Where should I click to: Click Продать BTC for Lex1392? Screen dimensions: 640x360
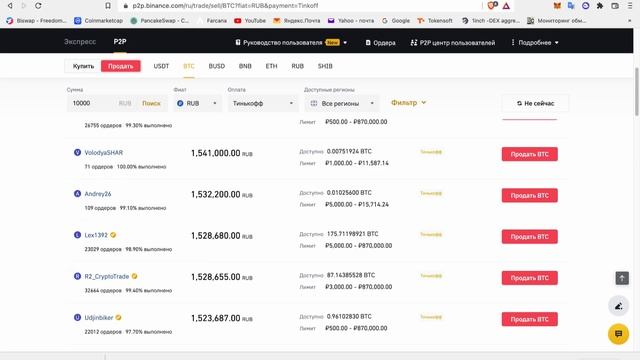[529, 237]
